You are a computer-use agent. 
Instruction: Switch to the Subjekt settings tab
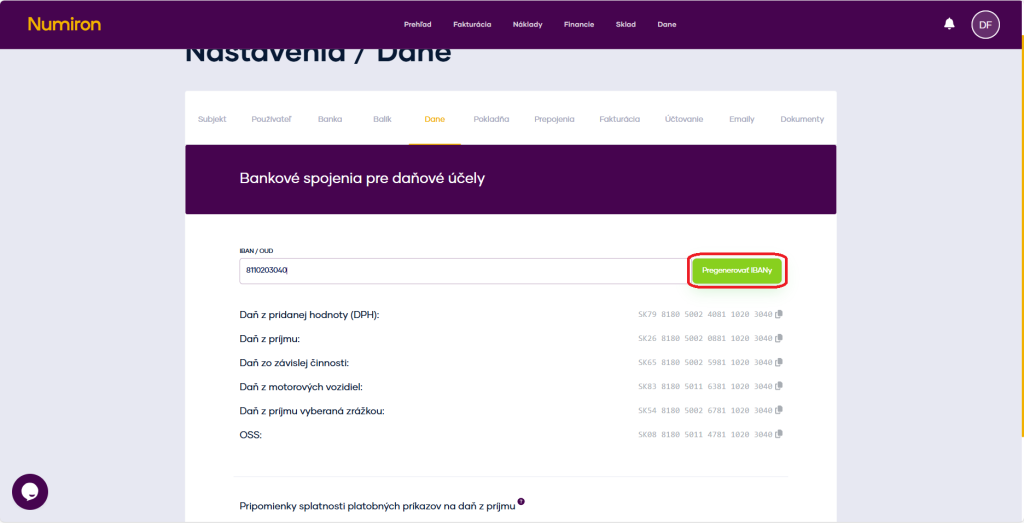tap(212, 119)
